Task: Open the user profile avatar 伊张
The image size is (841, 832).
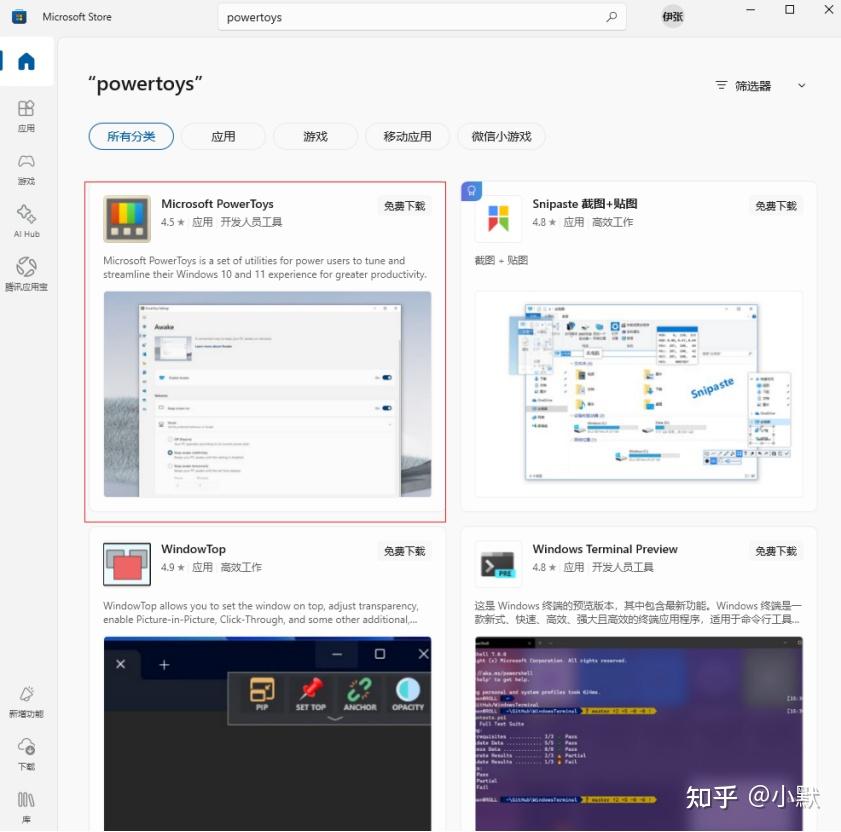Action: pyautogui.click(x=672, y=17)
